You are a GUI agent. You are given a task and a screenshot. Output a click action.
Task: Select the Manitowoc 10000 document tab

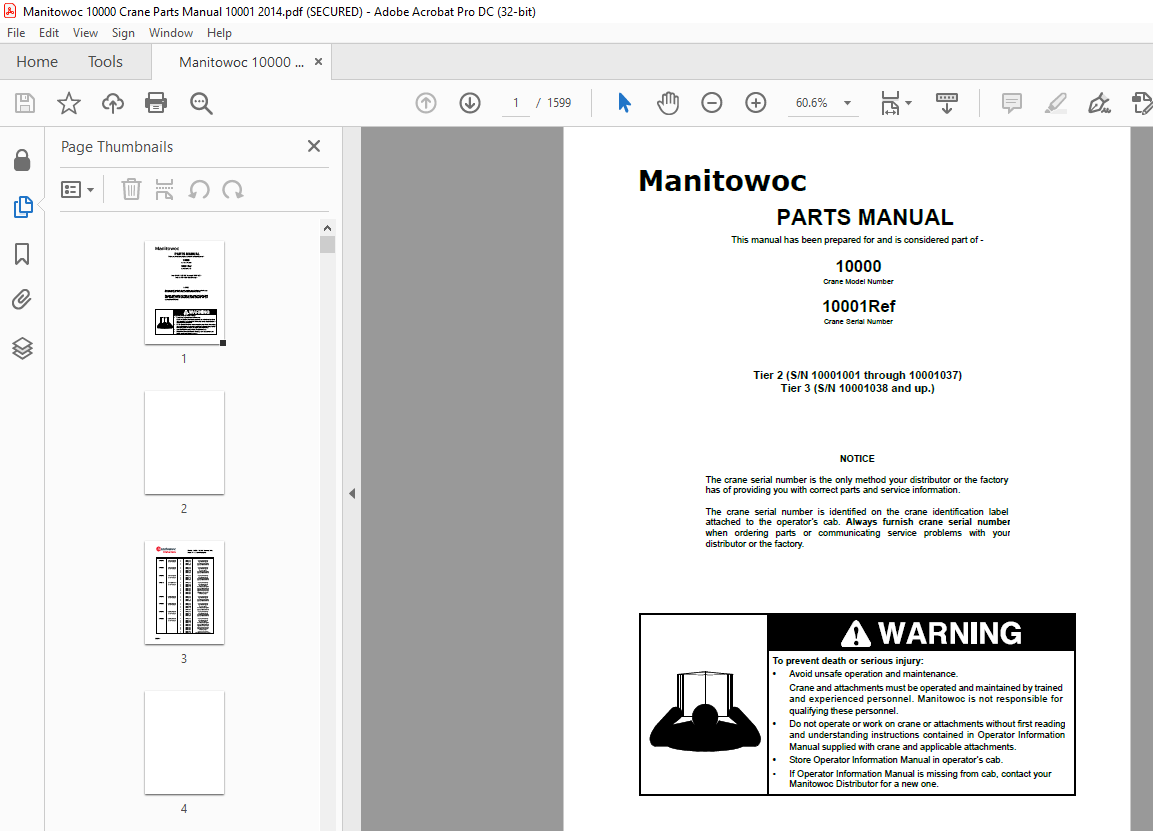(241, 63)
